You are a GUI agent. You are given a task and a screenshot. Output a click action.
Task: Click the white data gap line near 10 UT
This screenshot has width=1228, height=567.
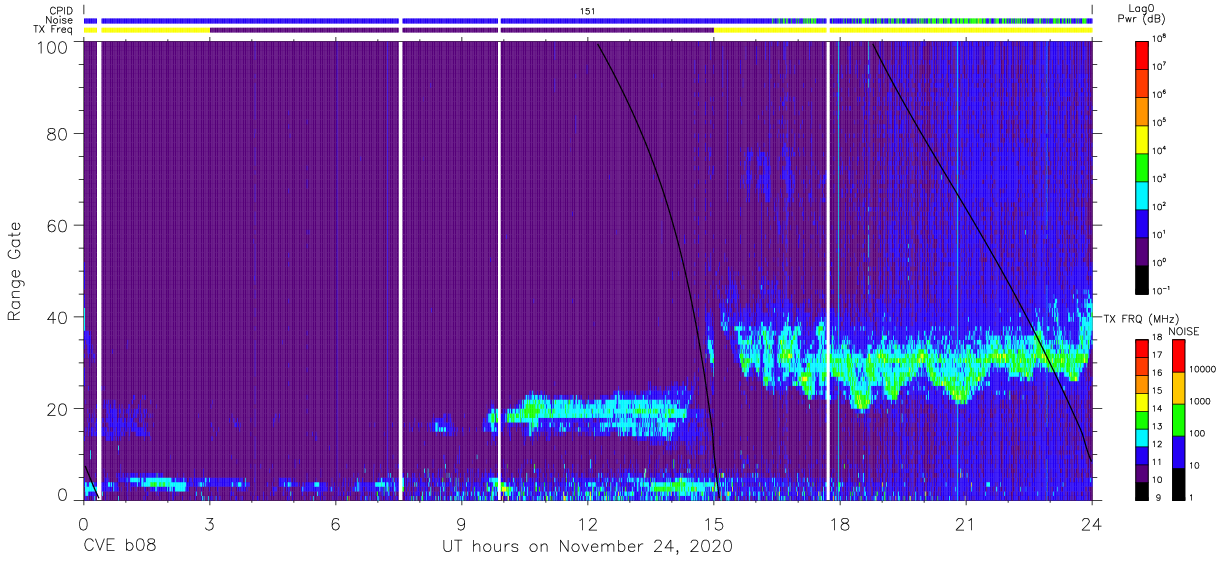(x=499, y=270)
